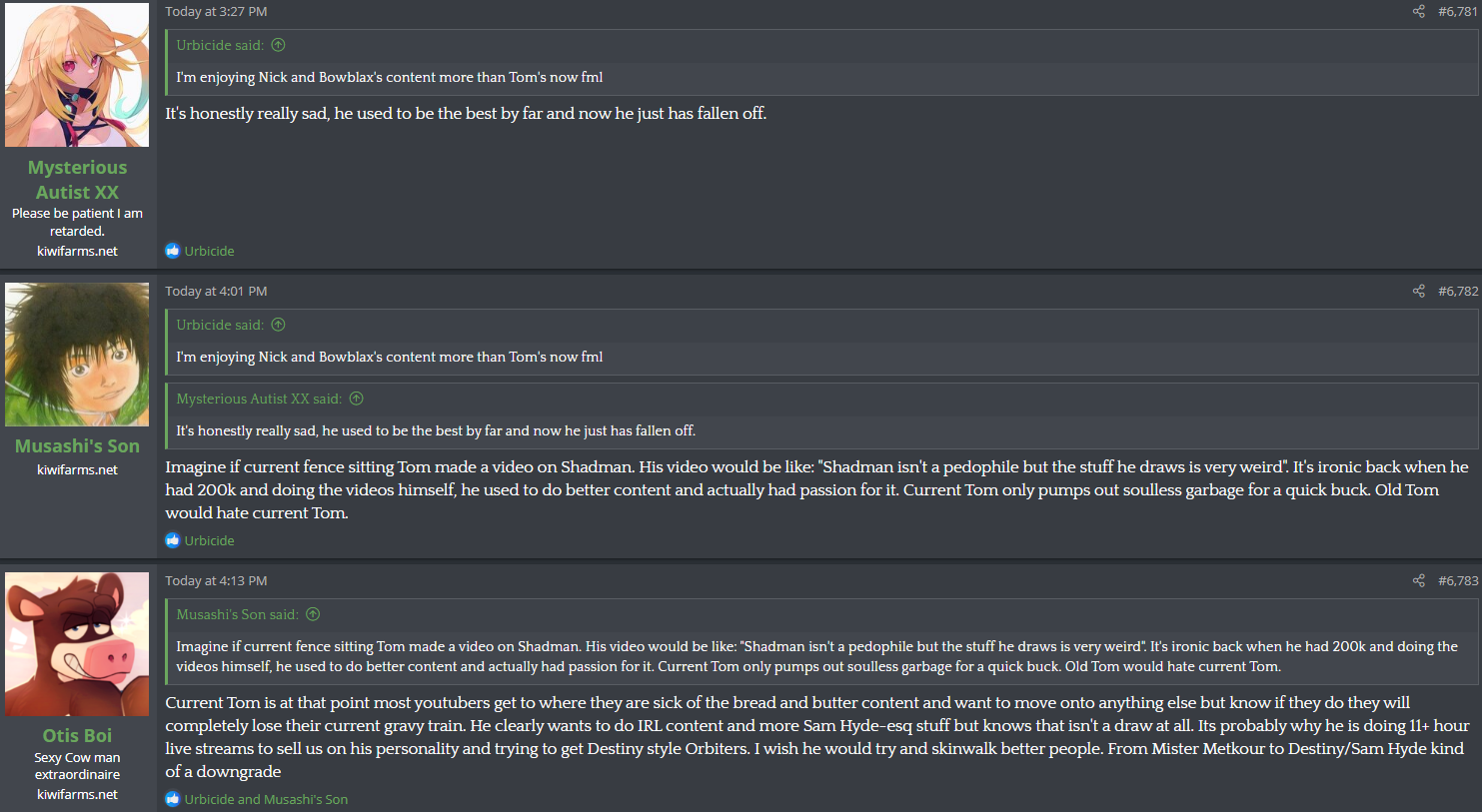Open post number #6,782 permalink
Viewport: 1482px width, 812px height.
click(1457, 292)
